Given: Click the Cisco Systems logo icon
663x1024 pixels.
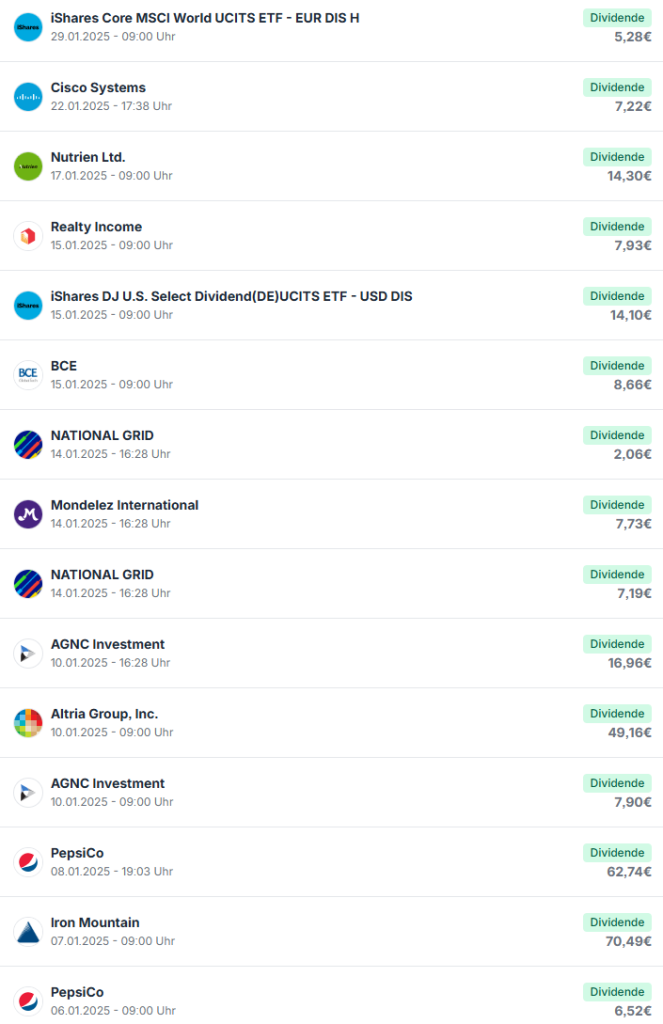Looking at the screenshot, I should [x=28, y=96].
